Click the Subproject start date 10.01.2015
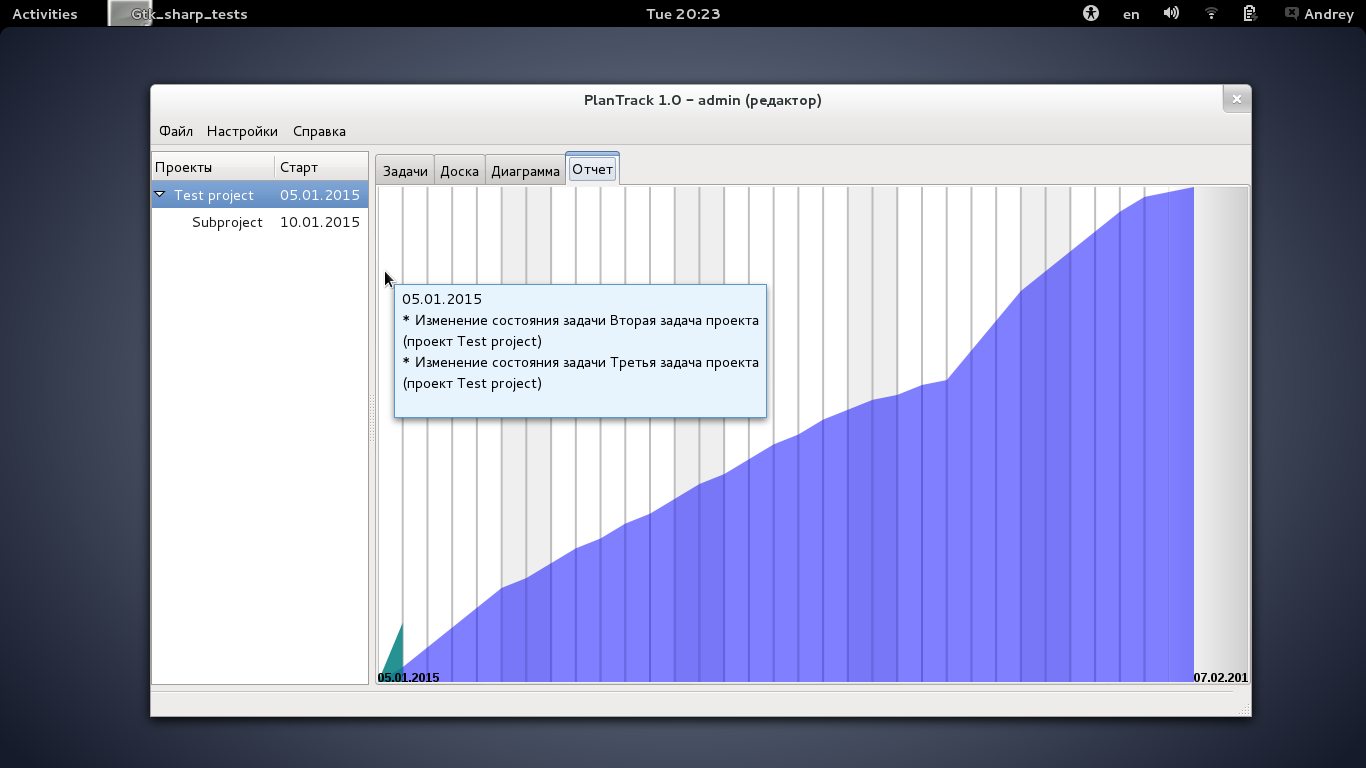Screen dimensions: 1366x768 tap(320, 222)
